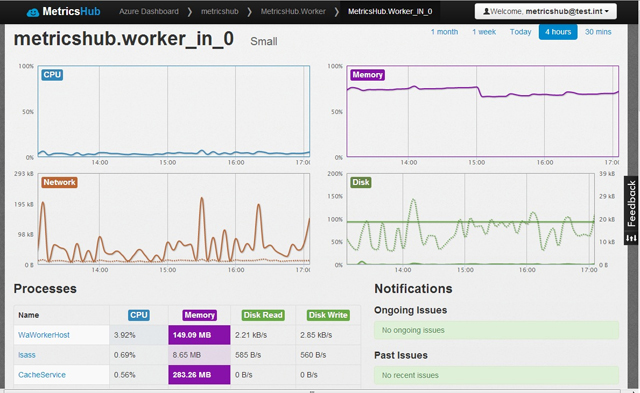This screenshot has height=393, width=640.
Task: Click the 2.21 kB/s disk read value
Action: pos(251,335)
